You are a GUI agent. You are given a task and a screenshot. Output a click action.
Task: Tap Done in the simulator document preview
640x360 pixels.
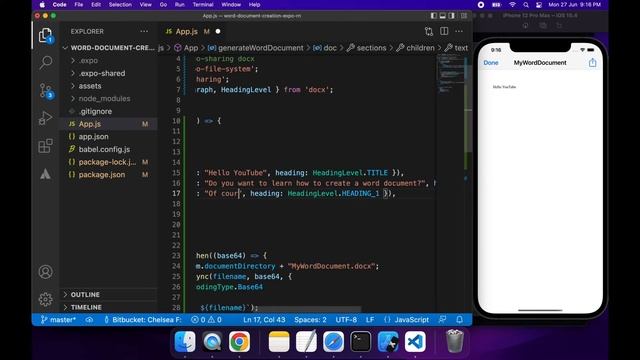(x=491, y=63)
